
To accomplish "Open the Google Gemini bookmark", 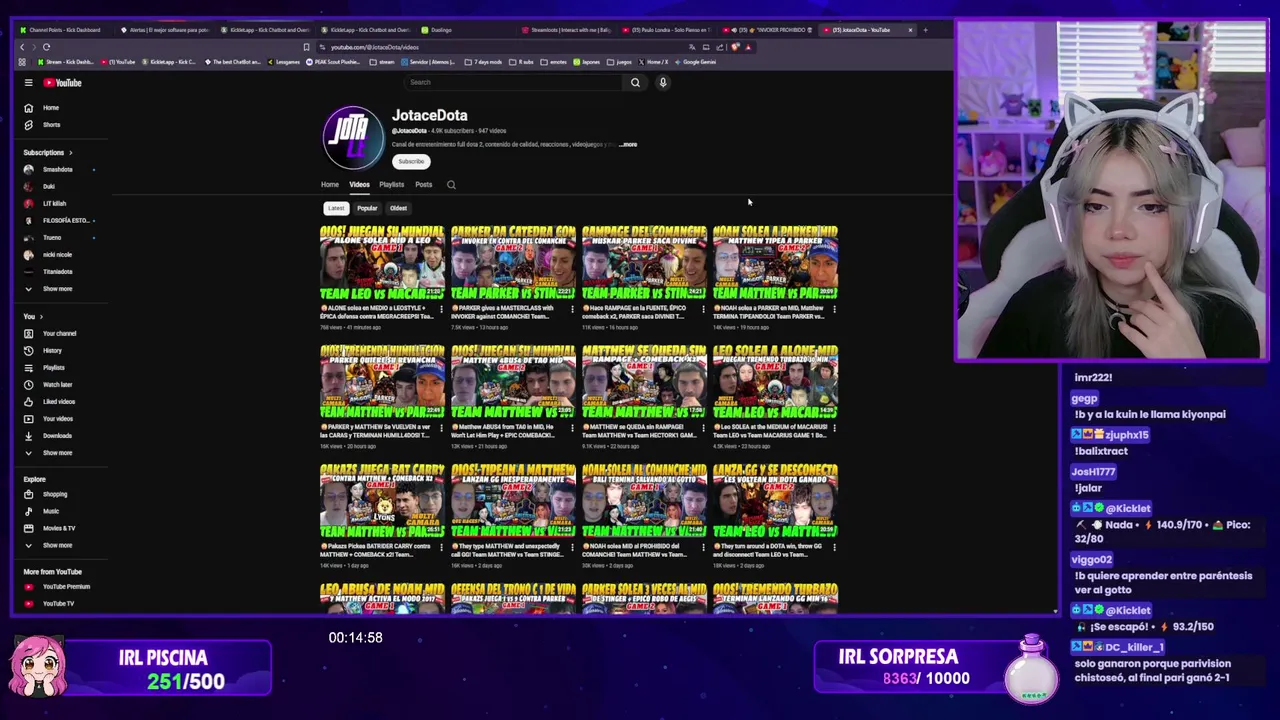I will [x=696, y=62].
